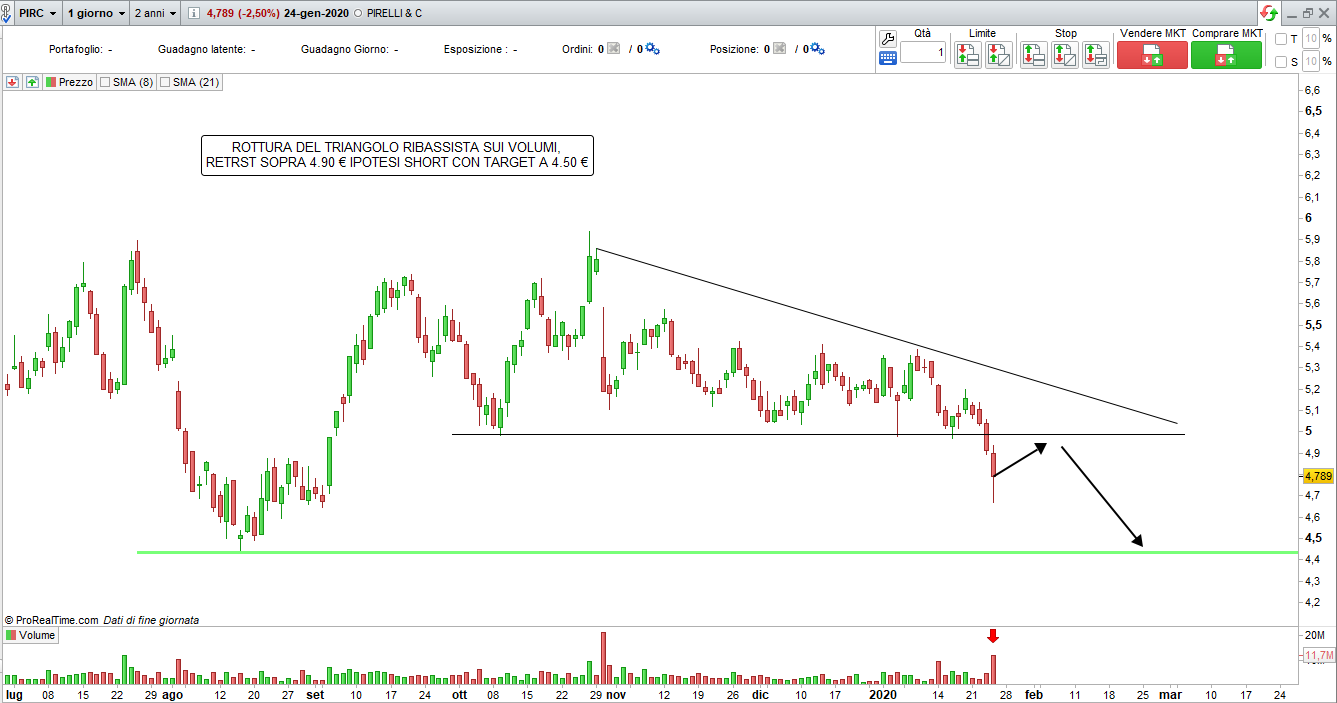Expand the 1 giorno timeframe dropdown
The image size is (1337, 703).
coord(96,14)
